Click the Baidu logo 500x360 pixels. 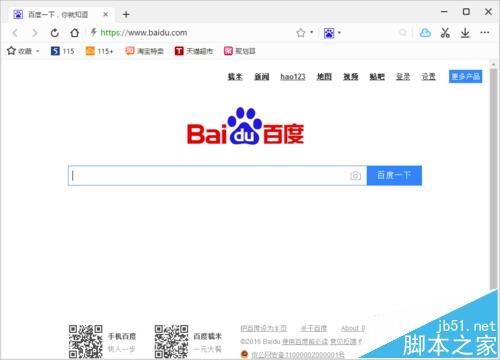point(245,126)
